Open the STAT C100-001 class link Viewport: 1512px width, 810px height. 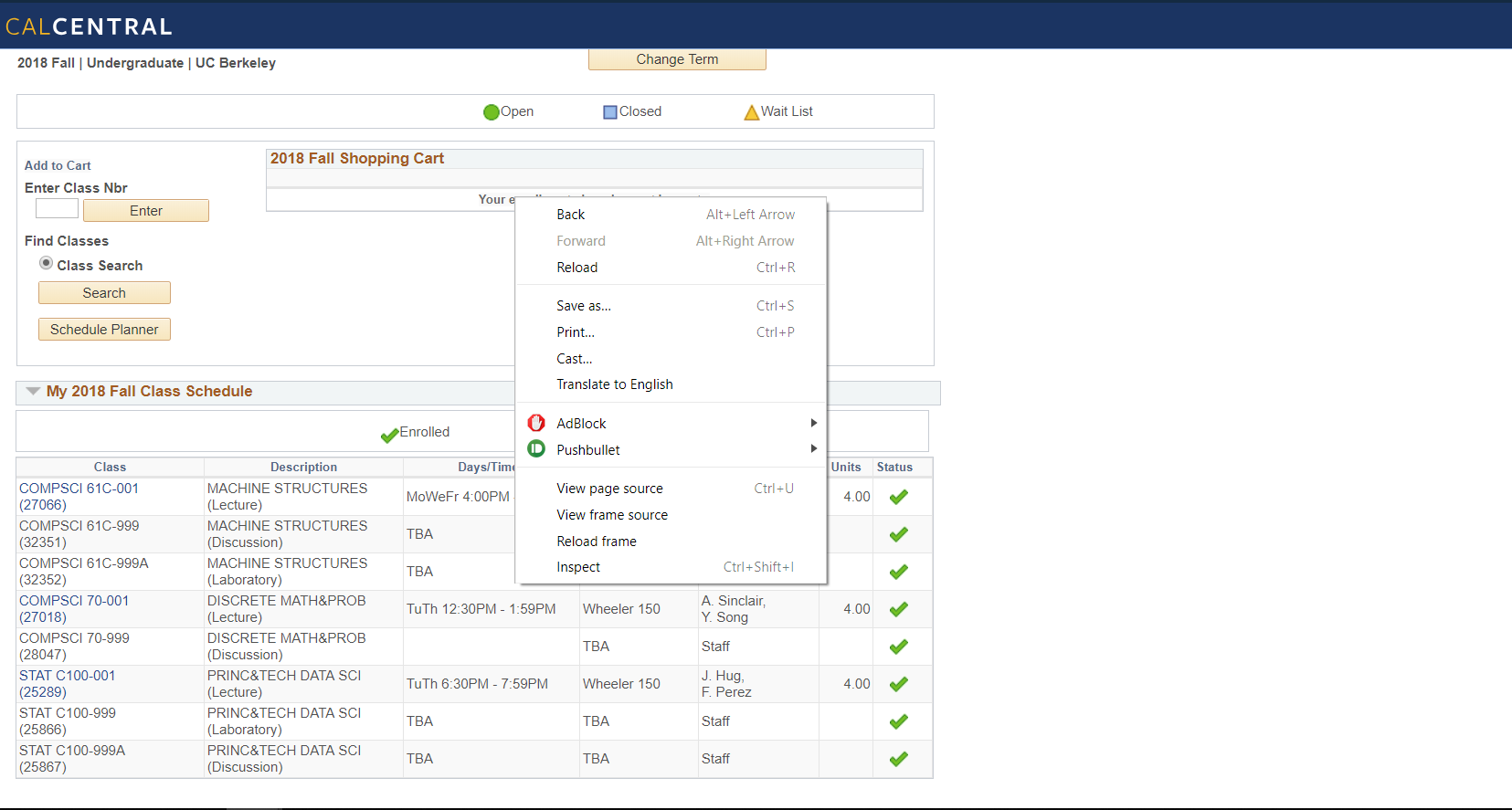click(x=68, y=684)
